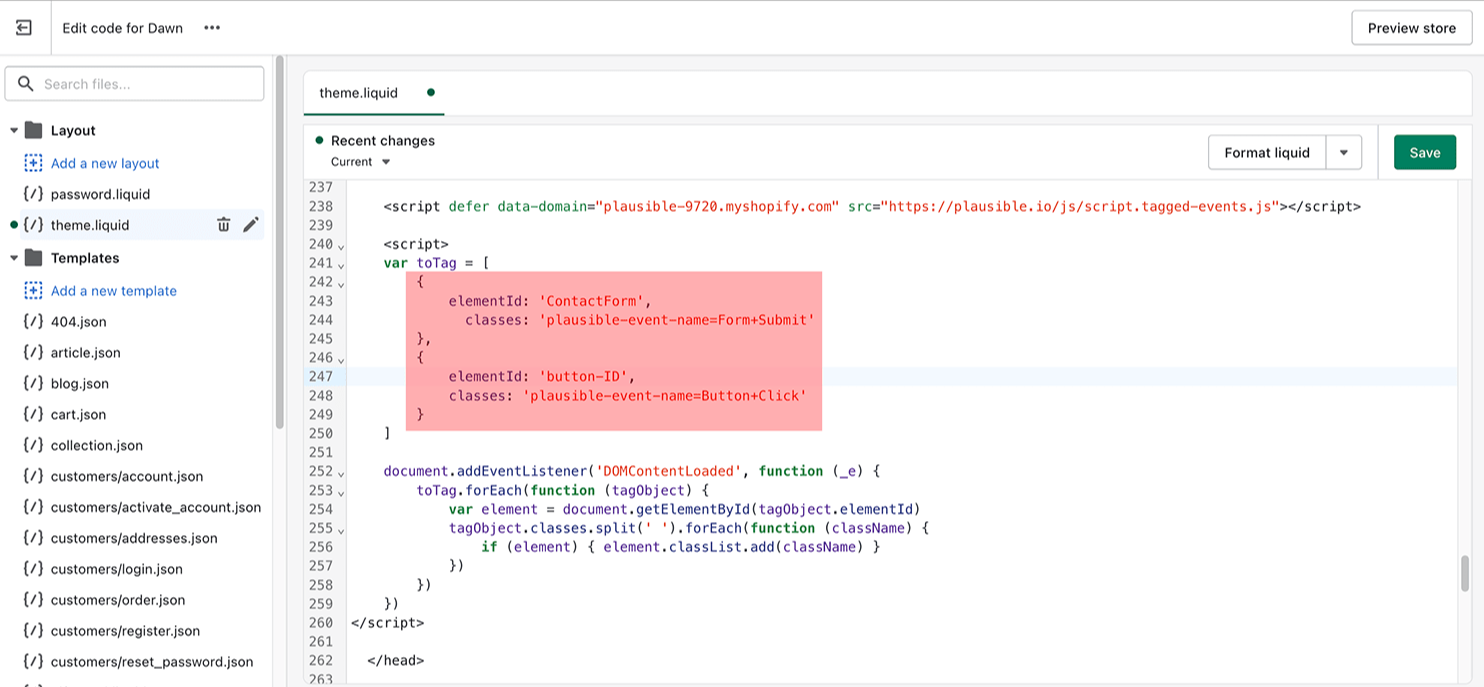Collapse code fold at line 241
Viewport: 1484px width, 687px height.
[341, 265]
